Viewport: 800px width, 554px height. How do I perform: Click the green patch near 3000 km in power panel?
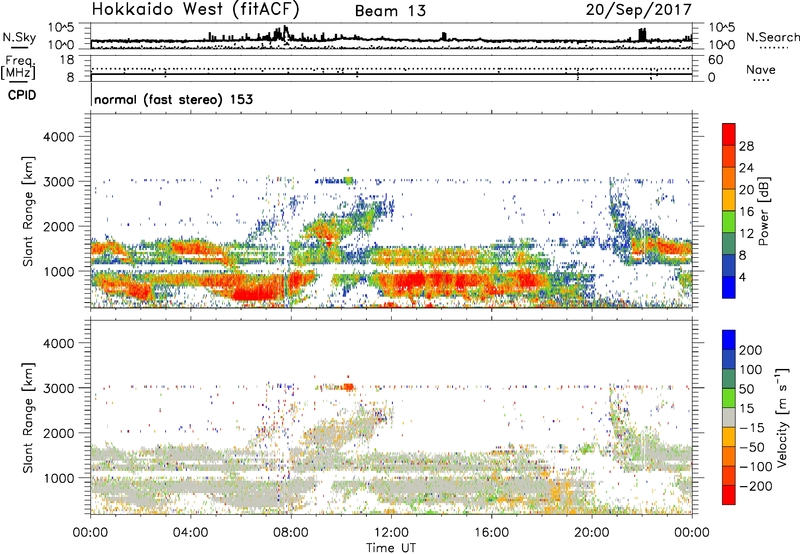pos(348,180)
